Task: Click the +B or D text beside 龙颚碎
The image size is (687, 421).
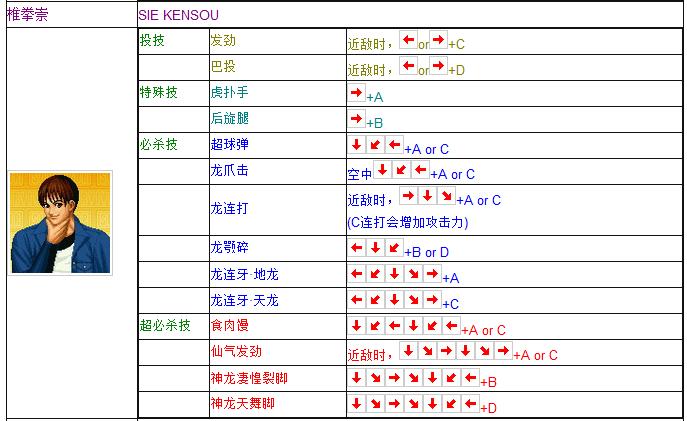Action: [426, 252]
